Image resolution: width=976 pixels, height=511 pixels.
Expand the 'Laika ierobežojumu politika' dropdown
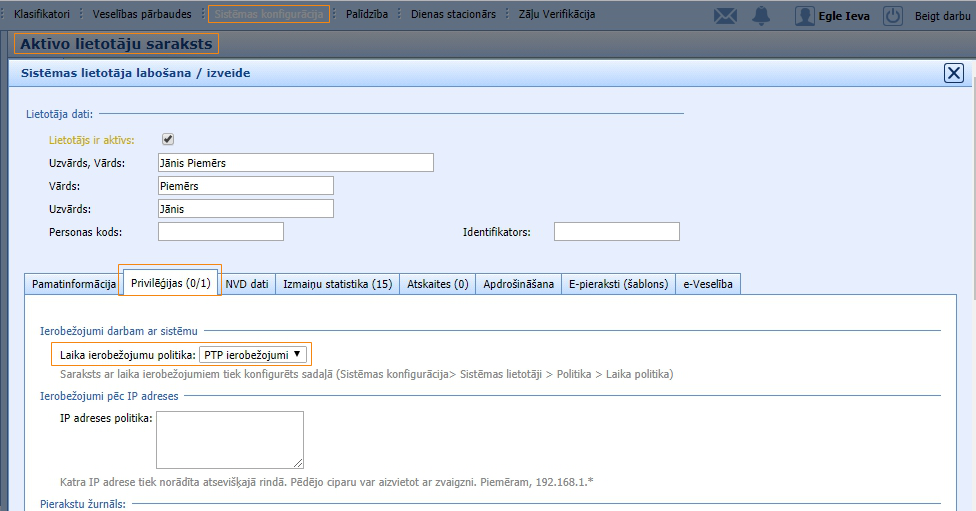pos(254,354)
